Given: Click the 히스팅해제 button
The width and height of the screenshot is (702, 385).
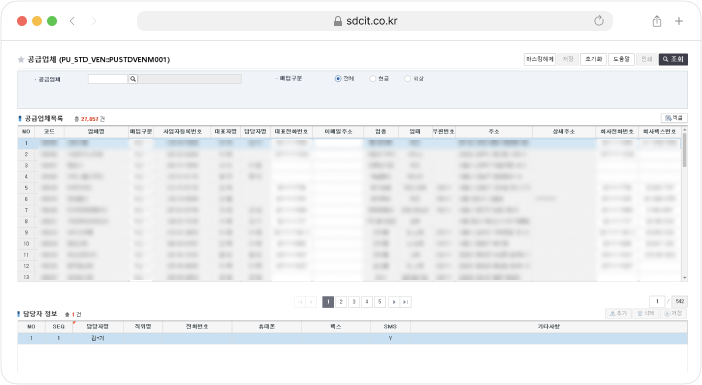Looking at the screenshot, I should pos(540,59).
